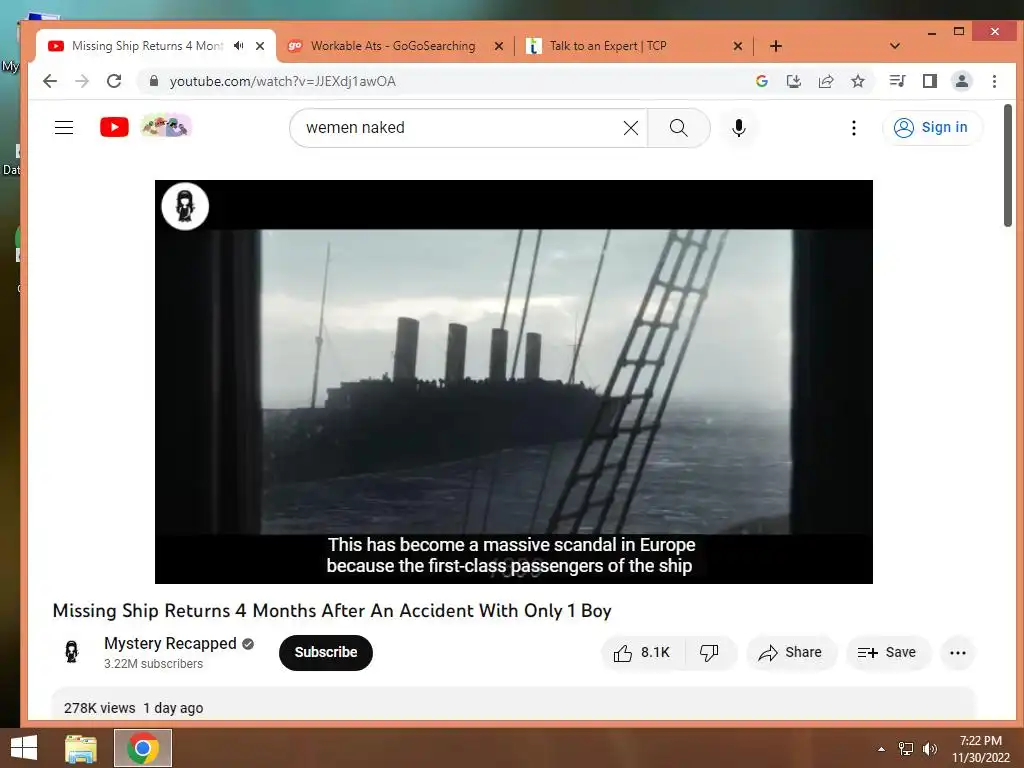Go back in browser history
Image resolution: width=1024 pixels, height=768 pixels.
(50, 81)
